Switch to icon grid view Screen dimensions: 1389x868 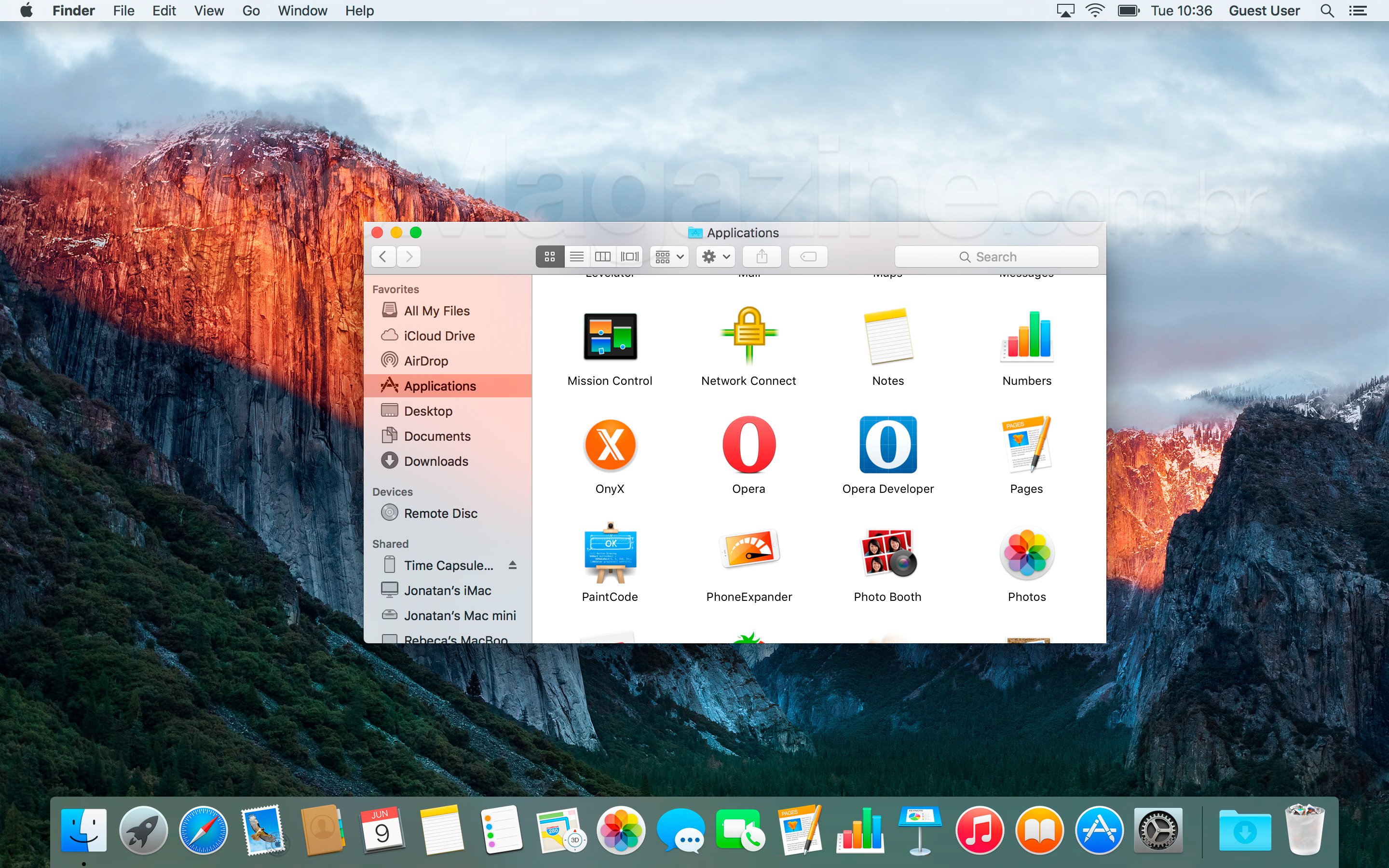(549, 256)
